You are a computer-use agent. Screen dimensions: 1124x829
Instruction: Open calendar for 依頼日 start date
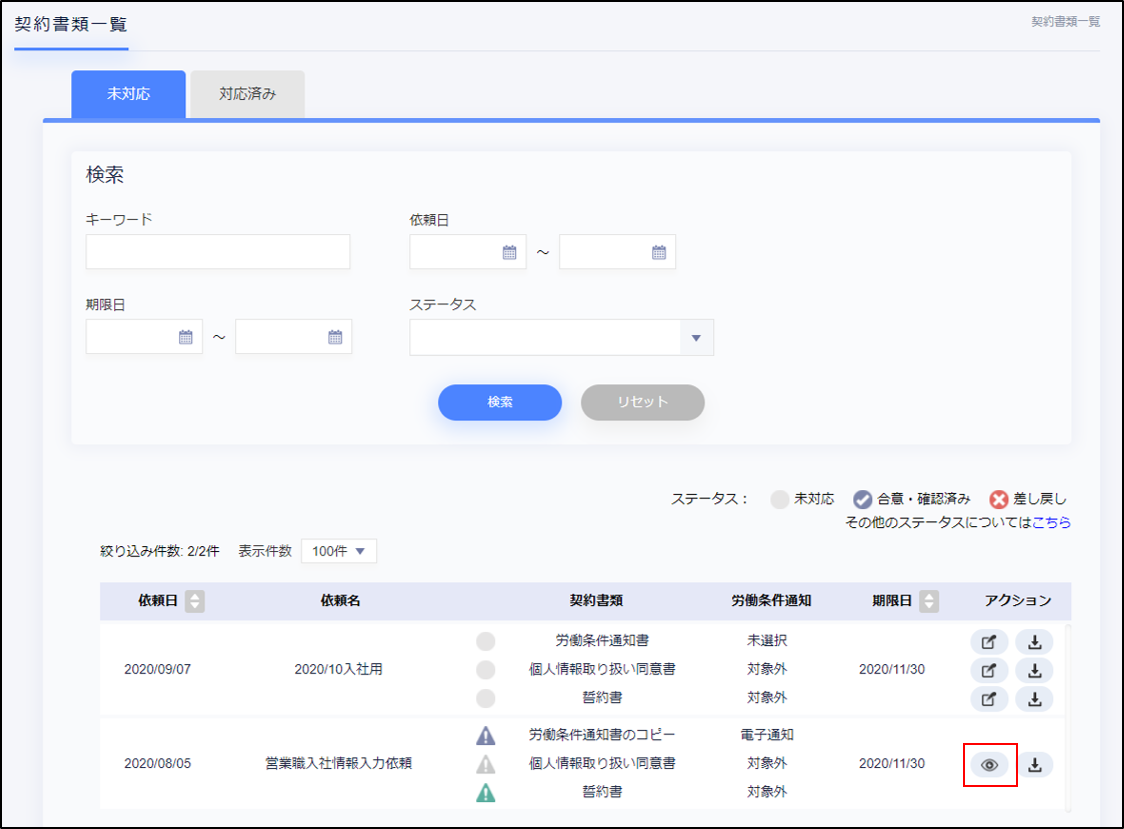pos(509,253)
